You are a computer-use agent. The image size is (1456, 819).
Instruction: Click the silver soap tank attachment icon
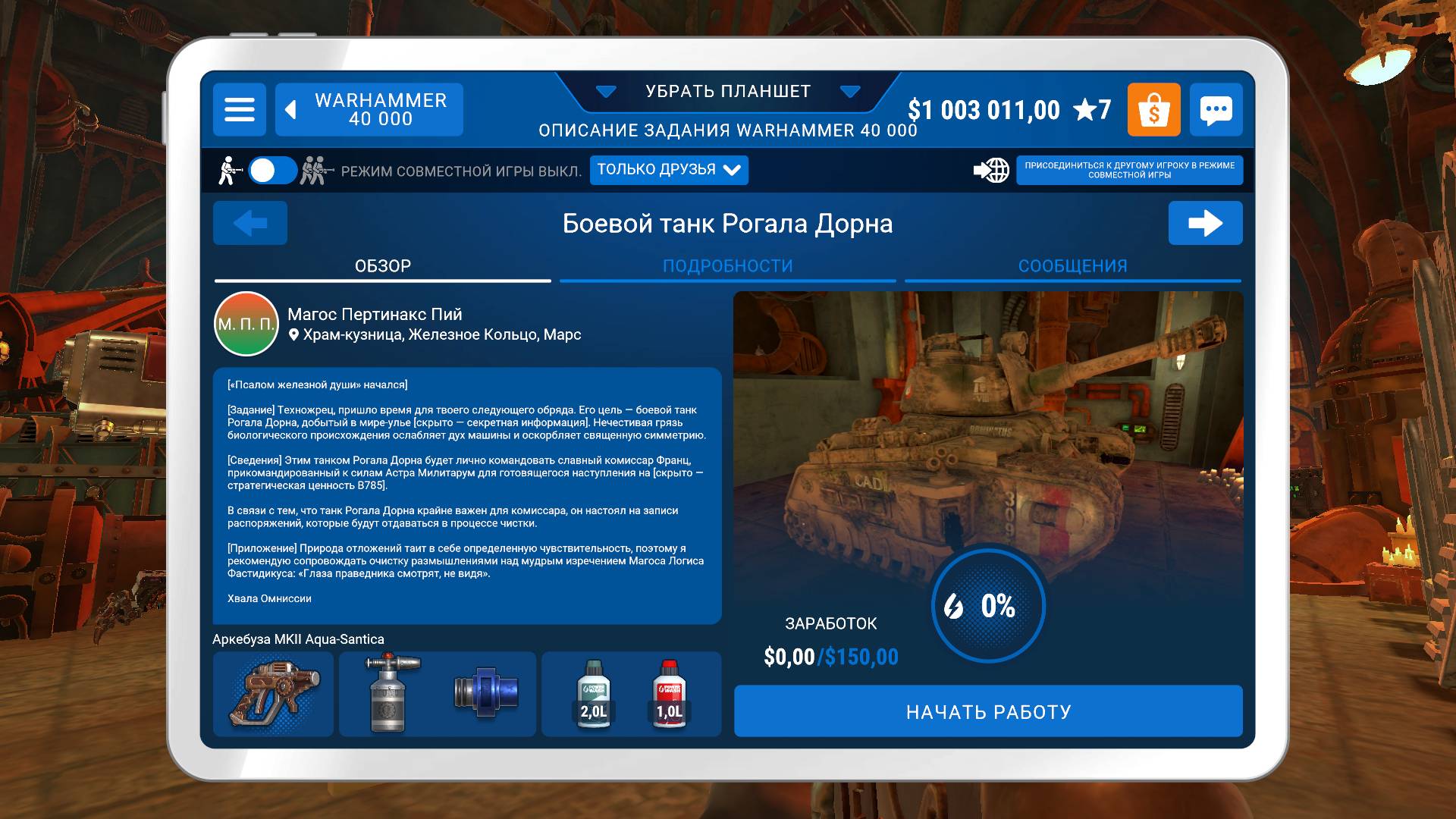(x=388, y=694)
